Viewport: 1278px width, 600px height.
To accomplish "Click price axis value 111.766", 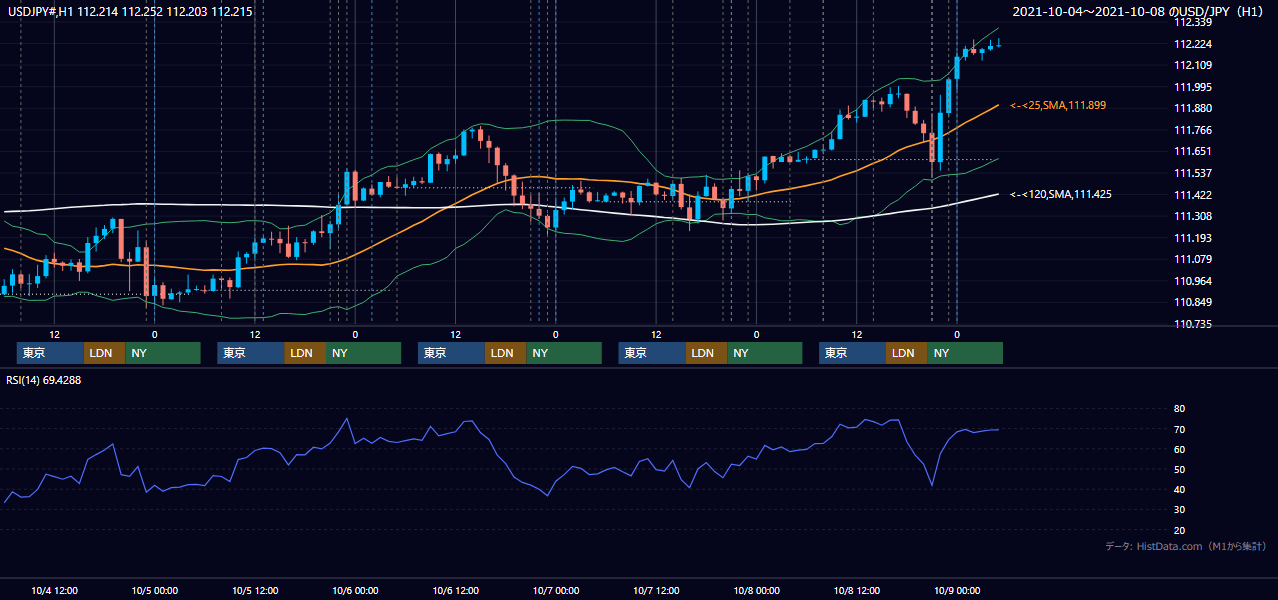I will pos(1194,130).
